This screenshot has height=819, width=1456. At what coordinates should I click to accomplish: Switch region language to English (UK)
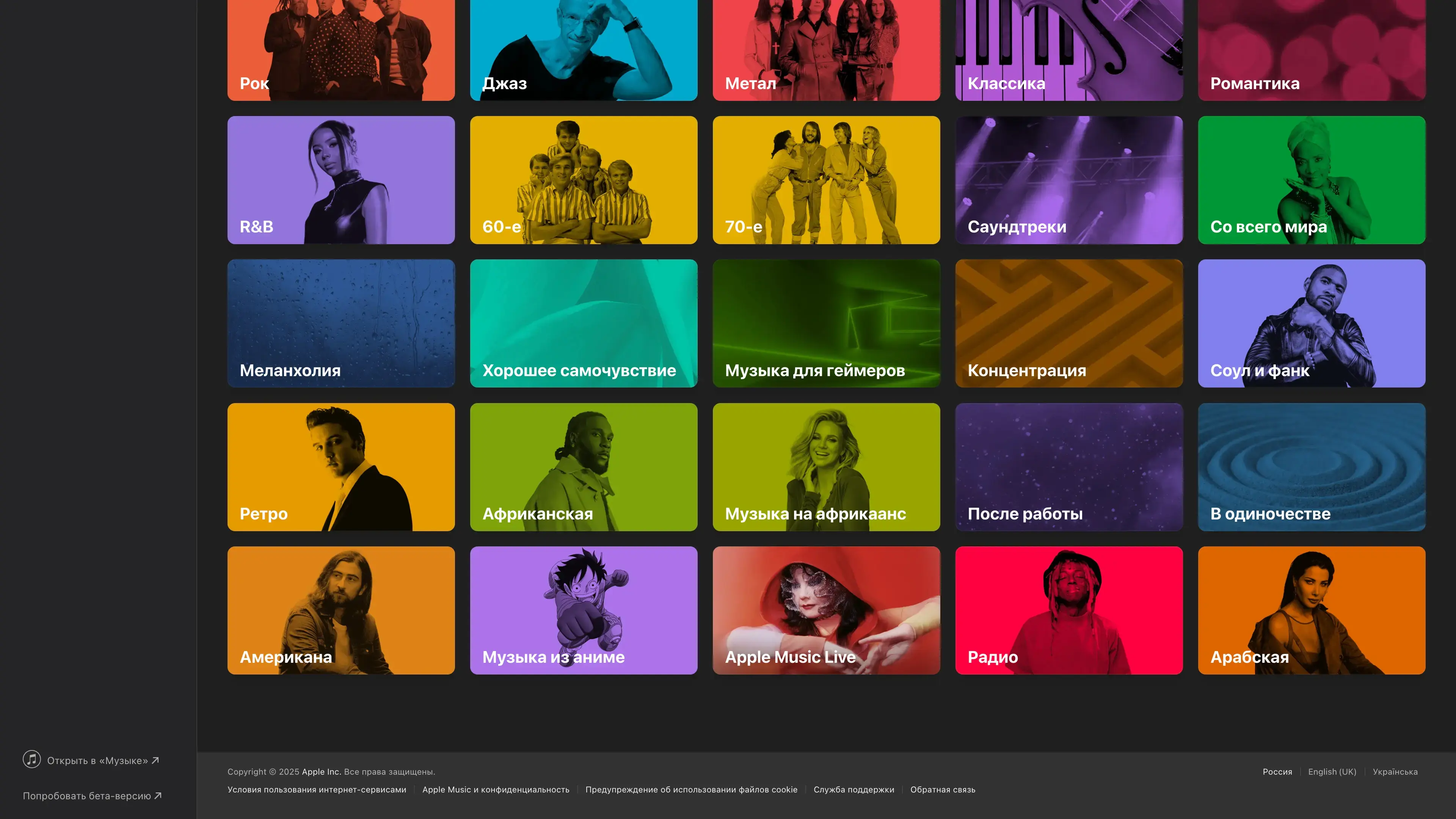pos(1332,772)
